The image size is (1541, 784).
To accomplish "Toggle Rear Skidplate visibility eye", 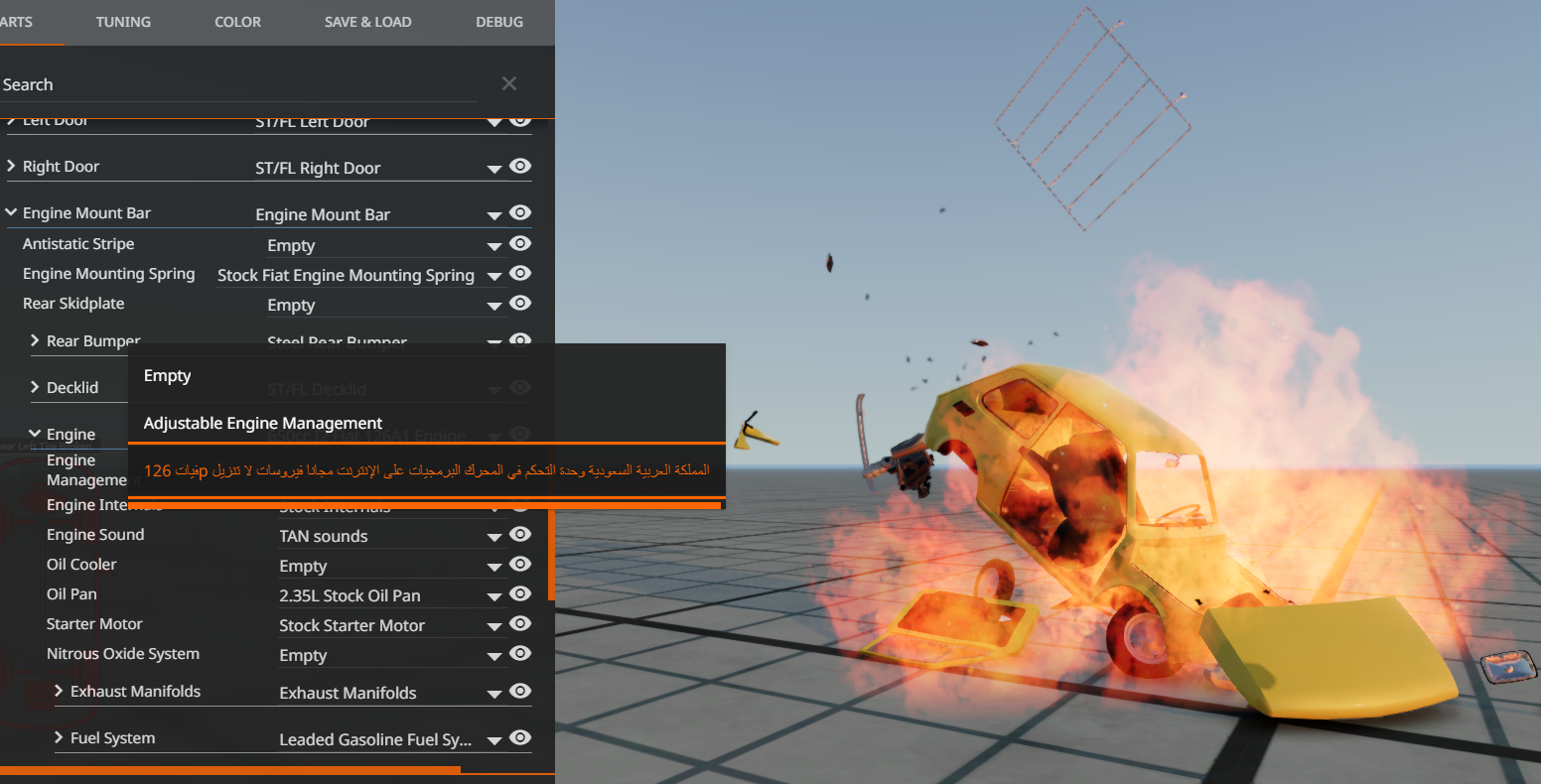I will coord(520,303).
